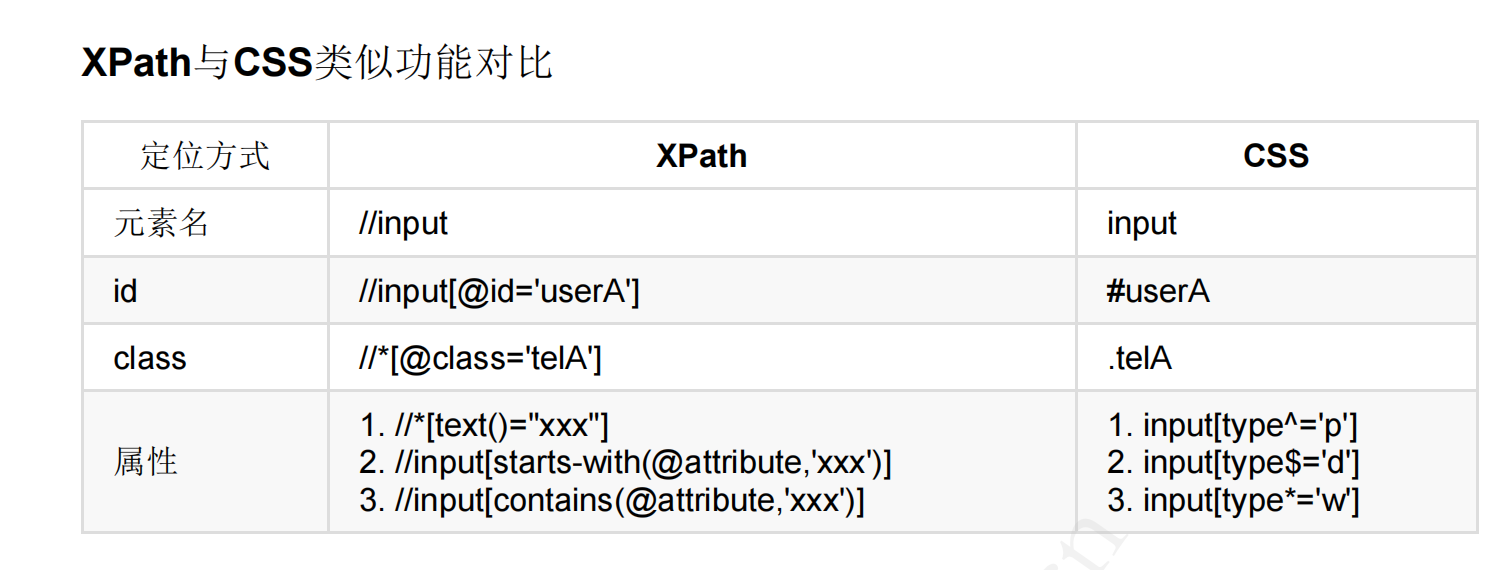Click the input[type^='p'] CSS line

1232,426
